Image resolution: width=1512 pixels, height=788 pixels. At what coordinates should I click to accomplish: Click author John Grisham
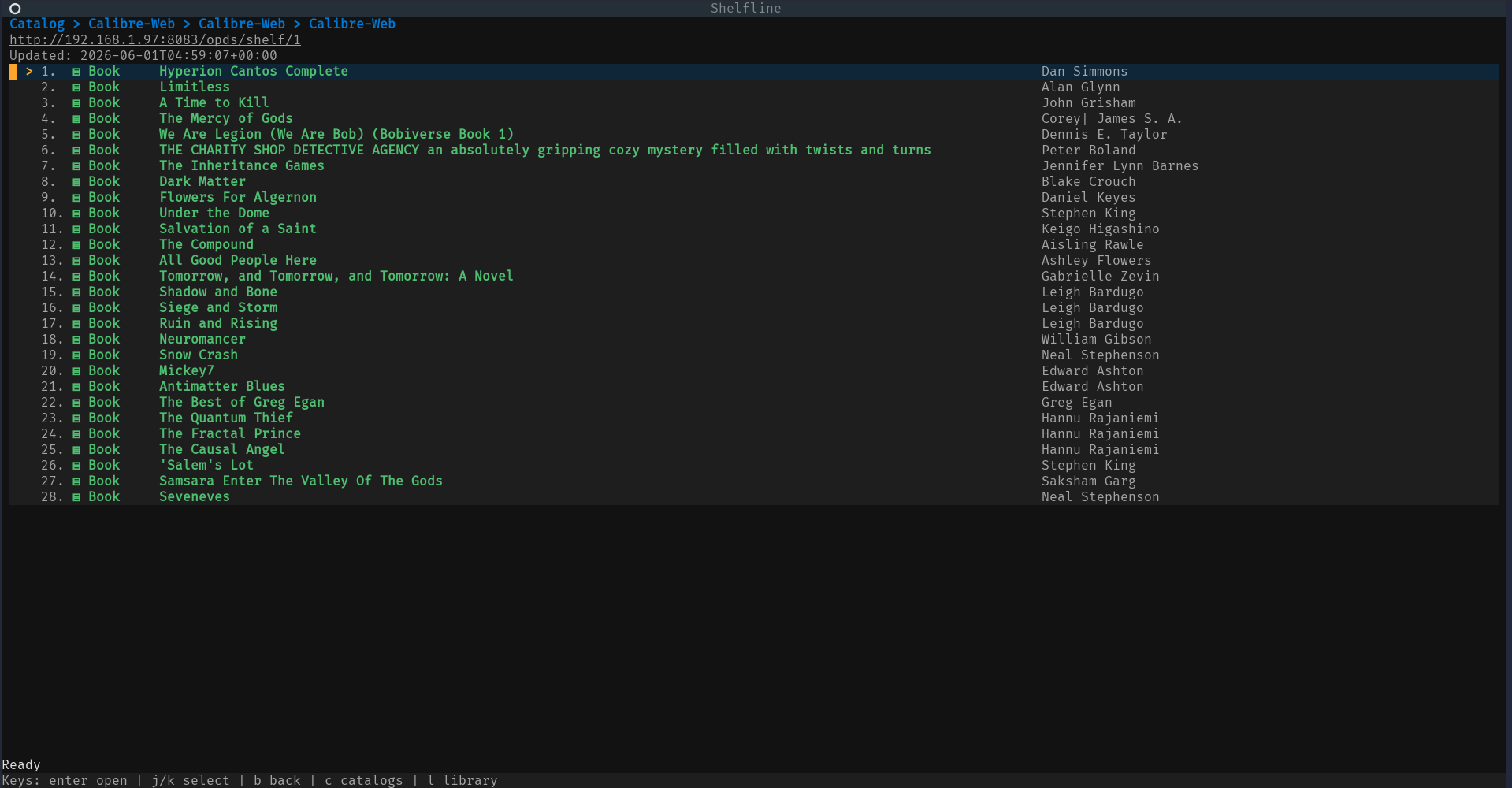click(x=1089, y=102)
